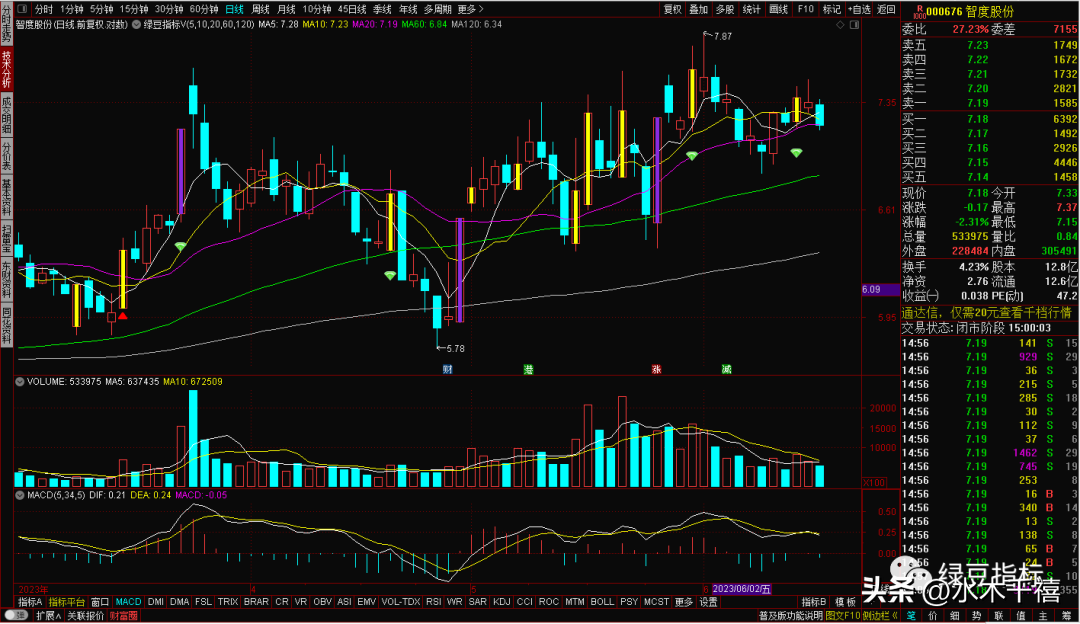Click the 复权 button in the top toolbar

tap(672, 9)
